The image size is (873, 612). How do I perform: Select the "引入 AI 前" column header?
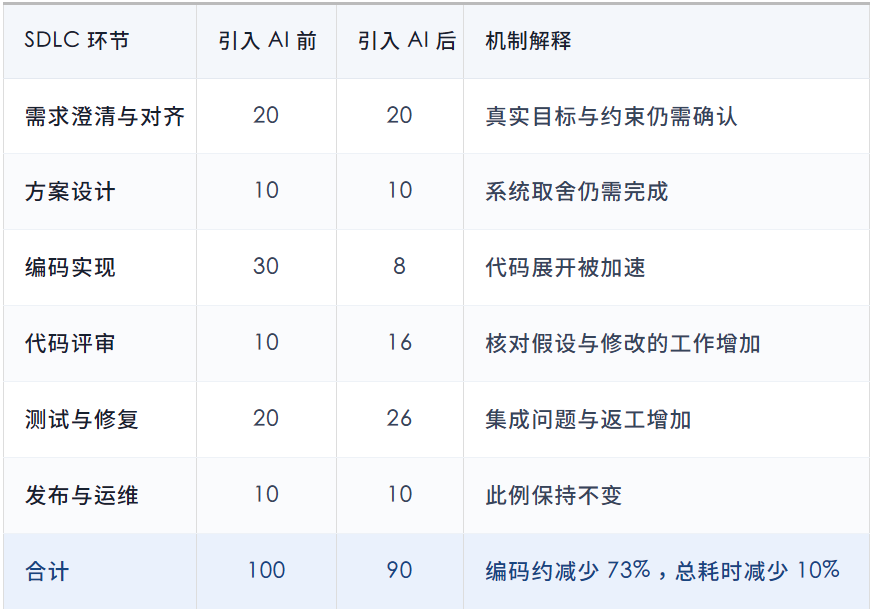click(267, 41)
